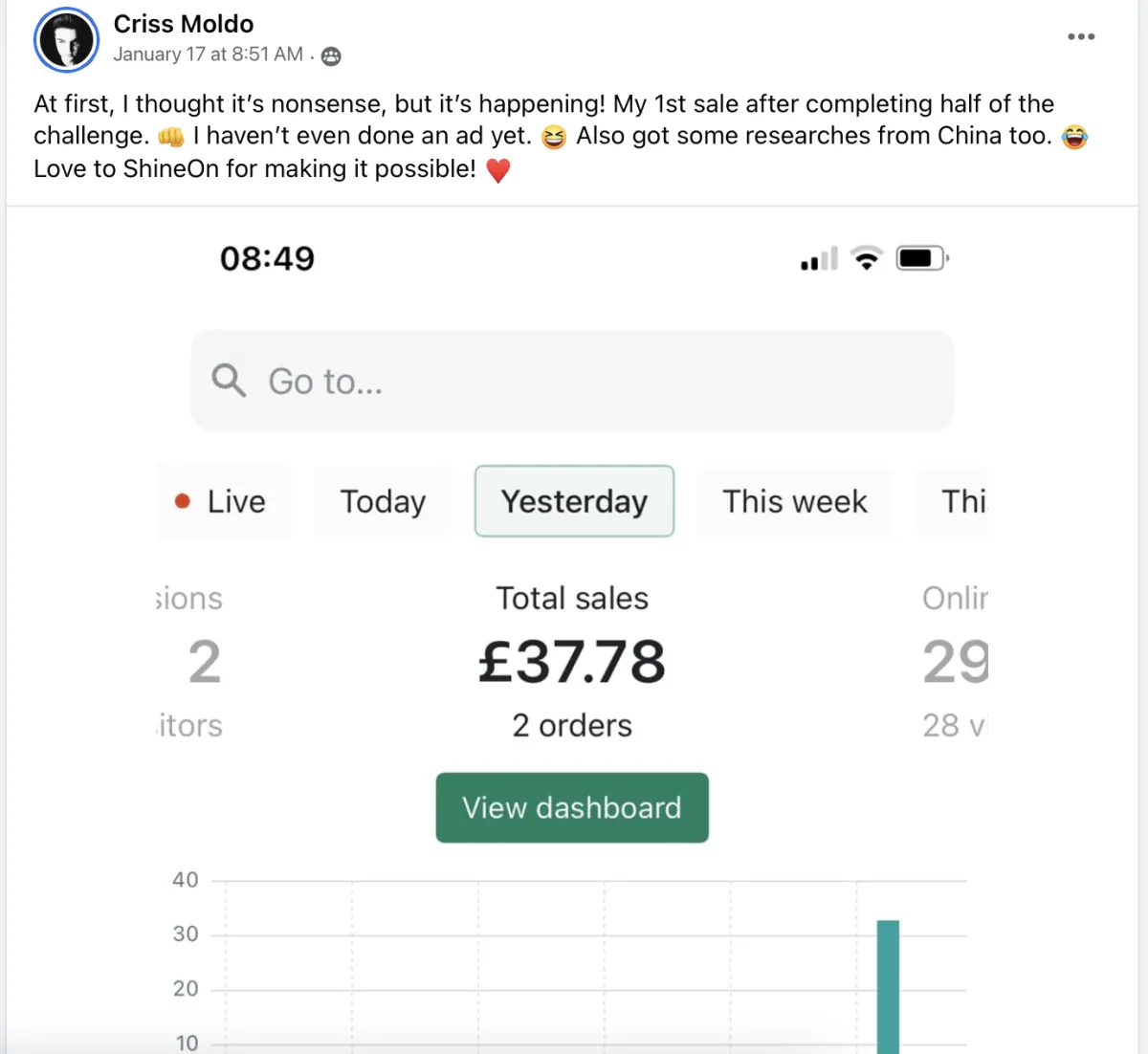Click the tears of joy emoji
1148x1054 pixels.
[1075, 137]
